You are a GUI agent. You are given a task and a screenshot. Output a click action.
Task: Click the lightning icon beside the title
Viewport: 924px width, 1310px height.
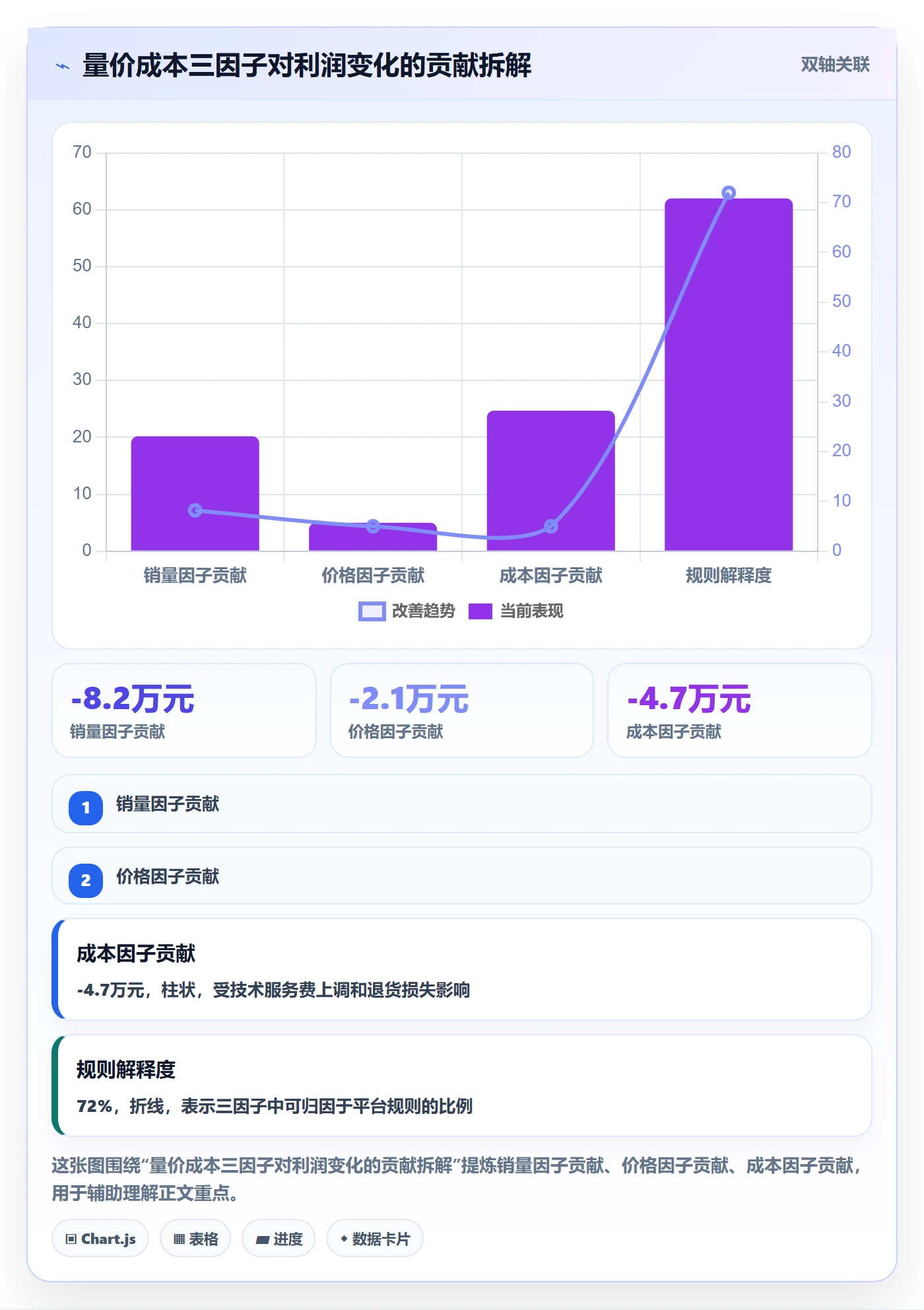point(63,66)
